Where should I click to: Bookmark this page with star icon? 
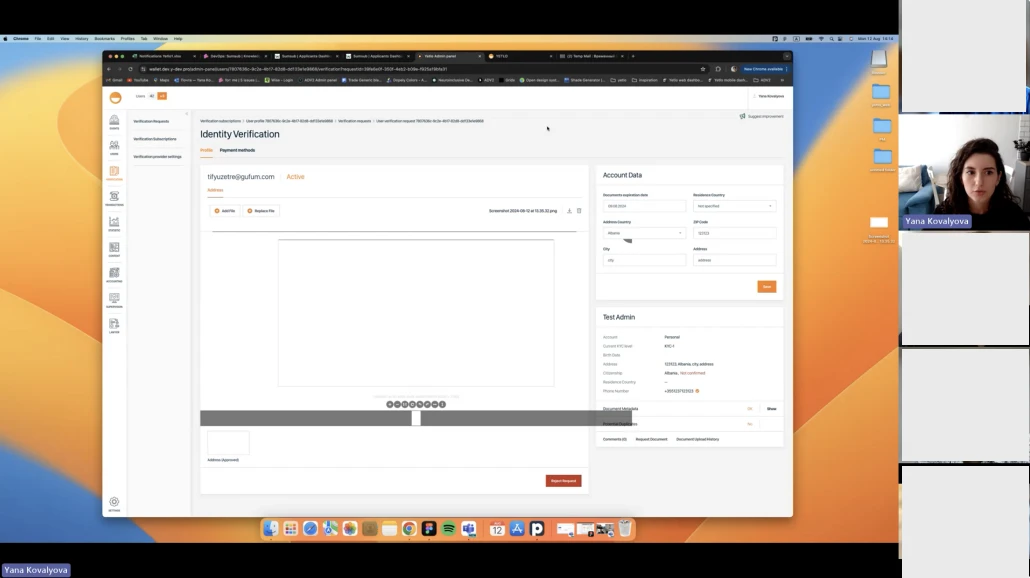tap(703, 69)
